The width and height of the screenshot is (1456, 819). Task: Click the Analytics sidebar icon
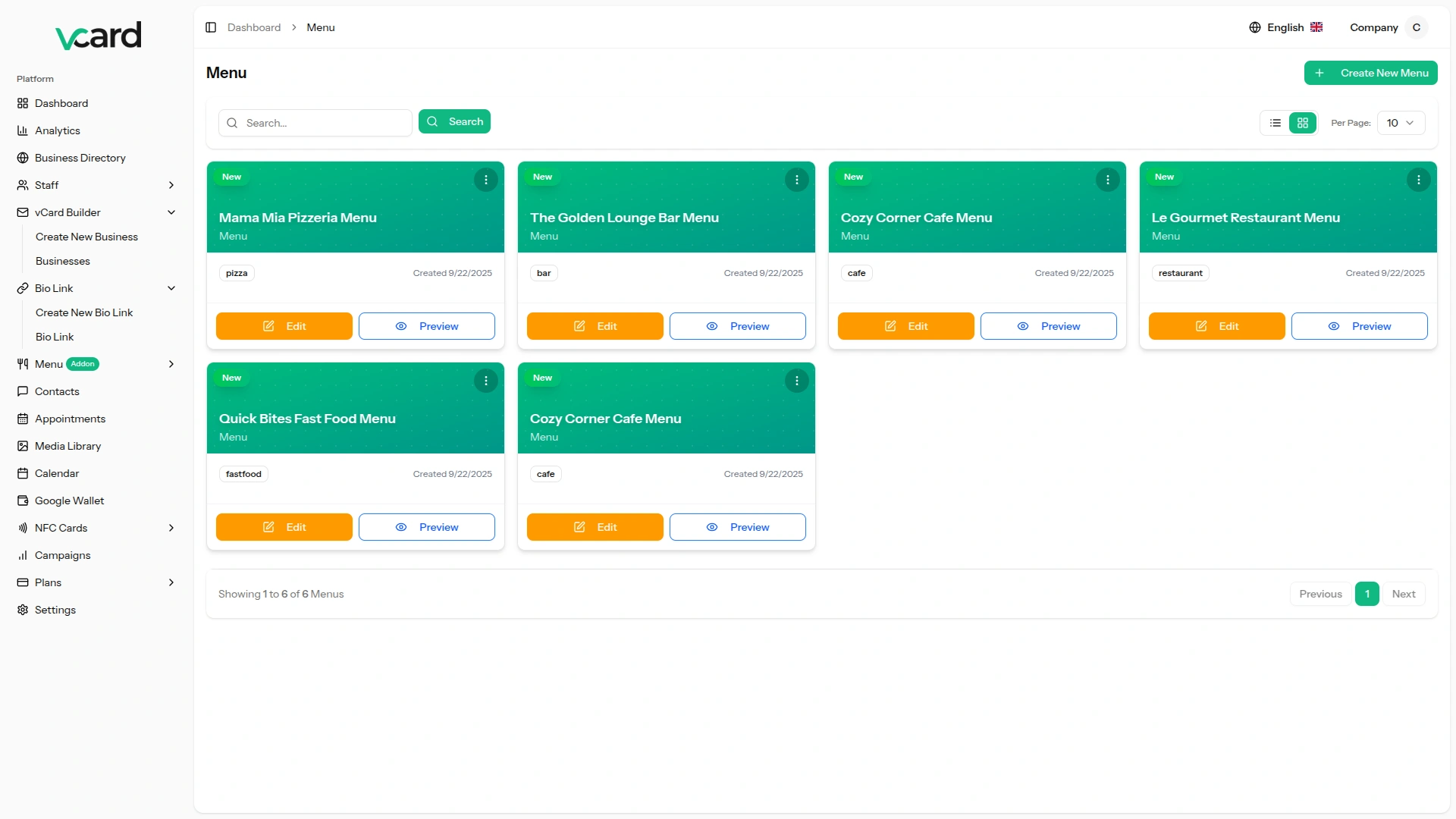click(23, 130)
